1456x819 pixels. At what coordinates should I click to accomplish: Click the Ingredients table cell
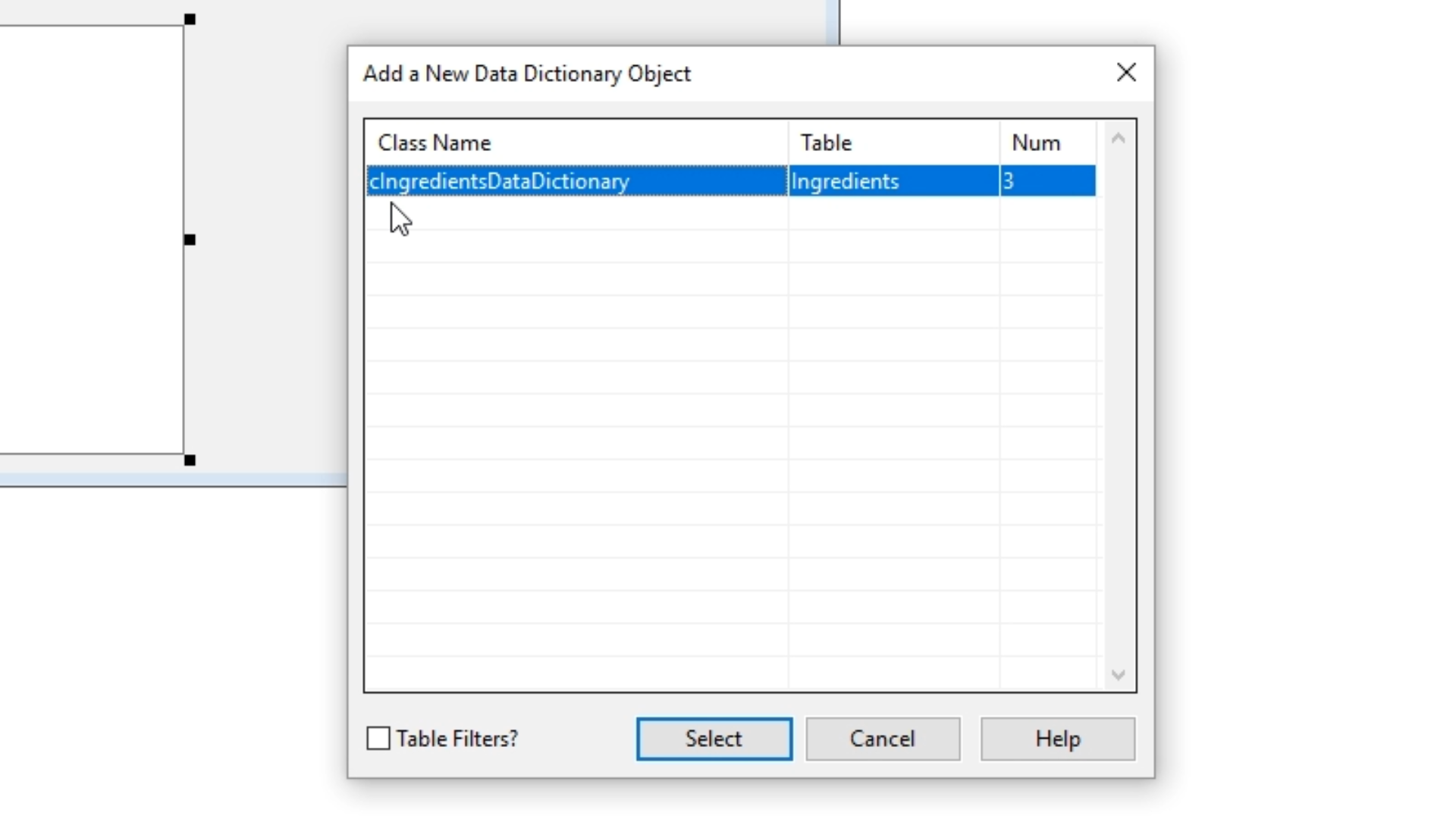tap(845, 181)
